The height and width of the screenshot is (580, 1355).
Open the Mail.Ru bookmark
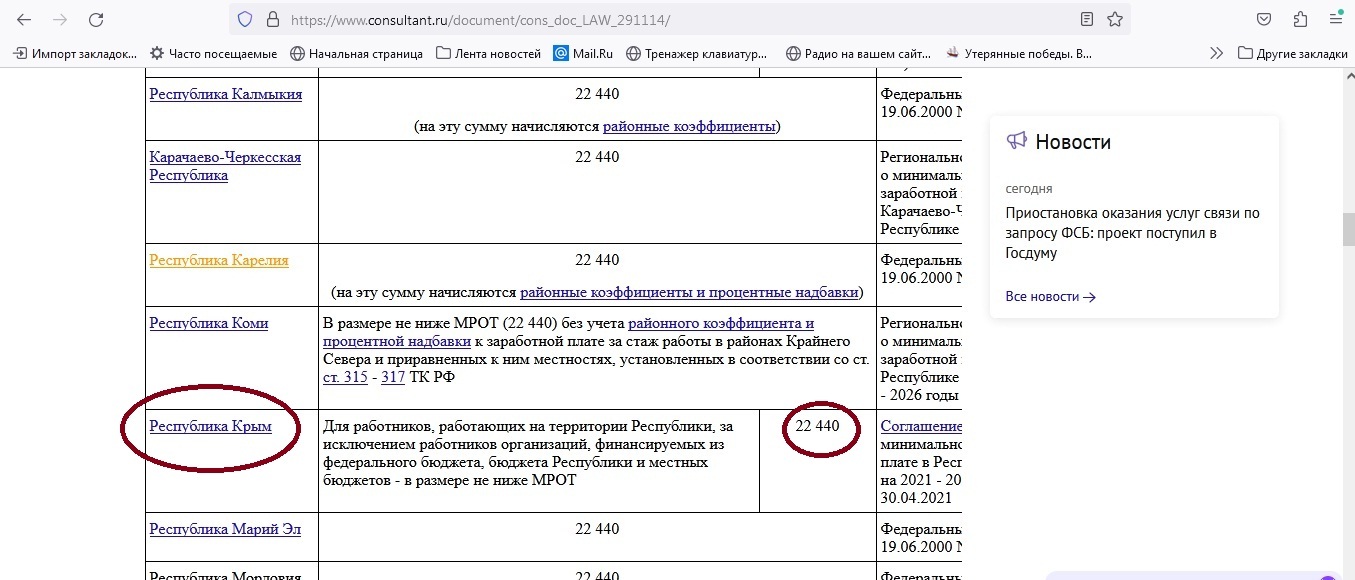pos(583,54)
